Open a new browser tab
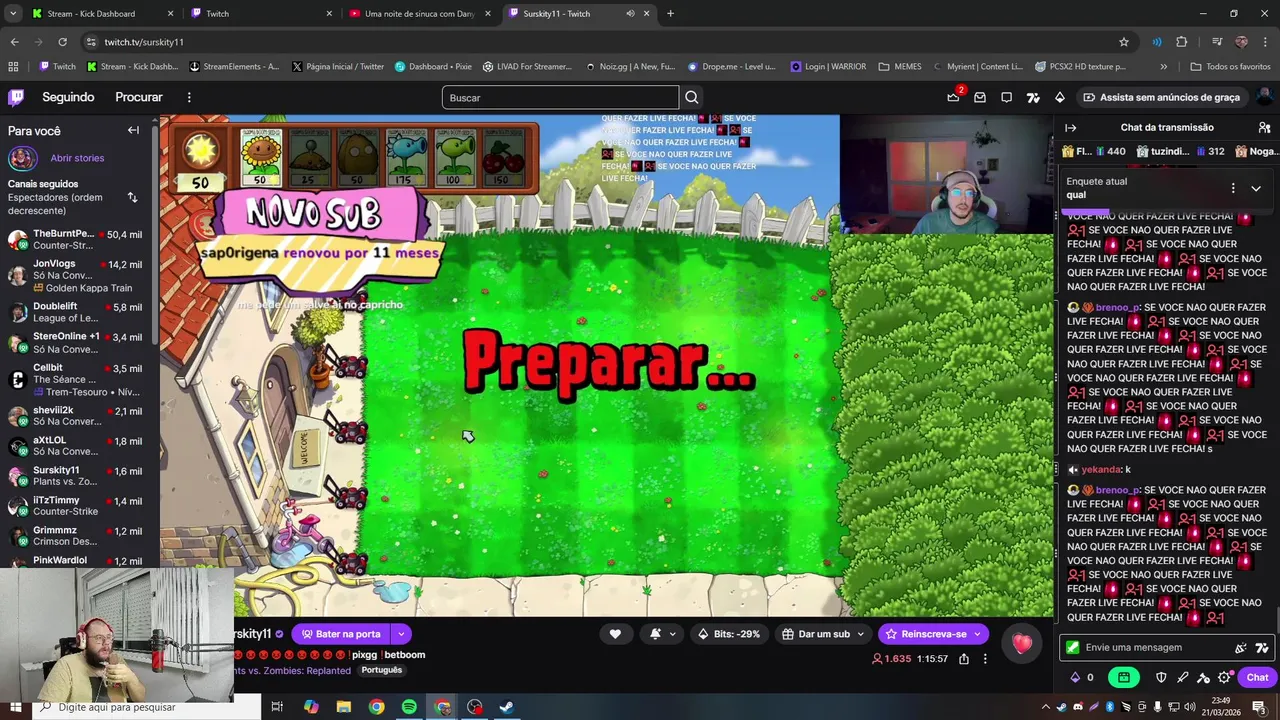Screen dimensions: 1280x720 click(670, 14)
